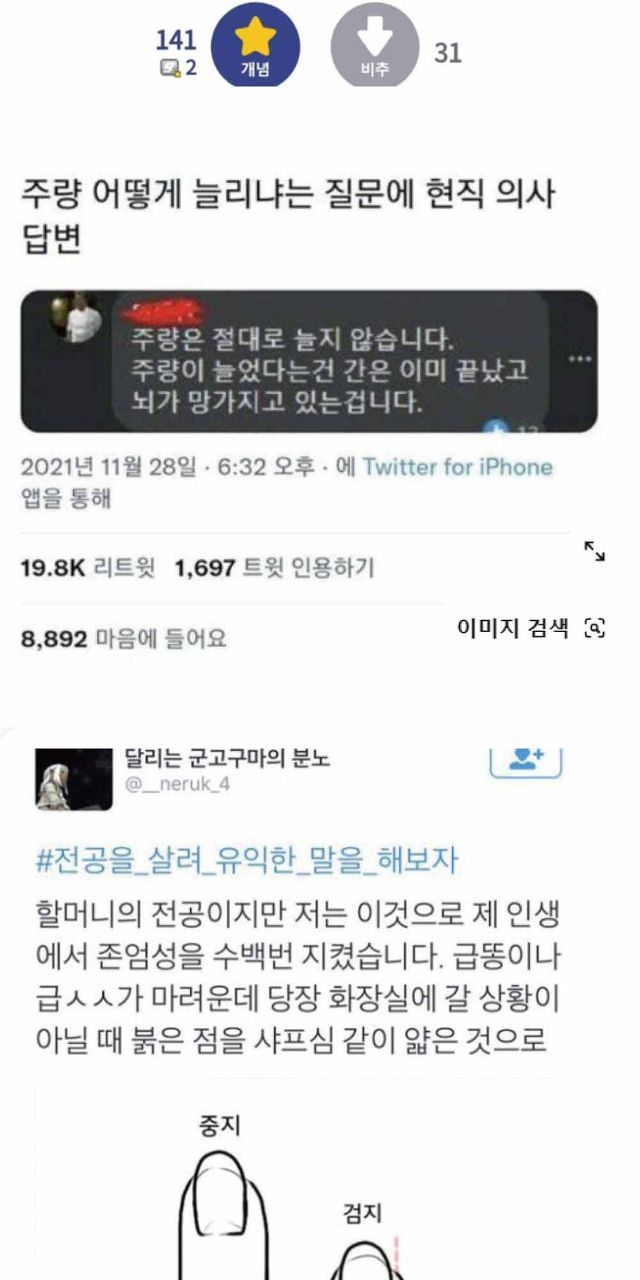
Task: Upvote with the star 개념 button
Action: (x=256, y=47)
